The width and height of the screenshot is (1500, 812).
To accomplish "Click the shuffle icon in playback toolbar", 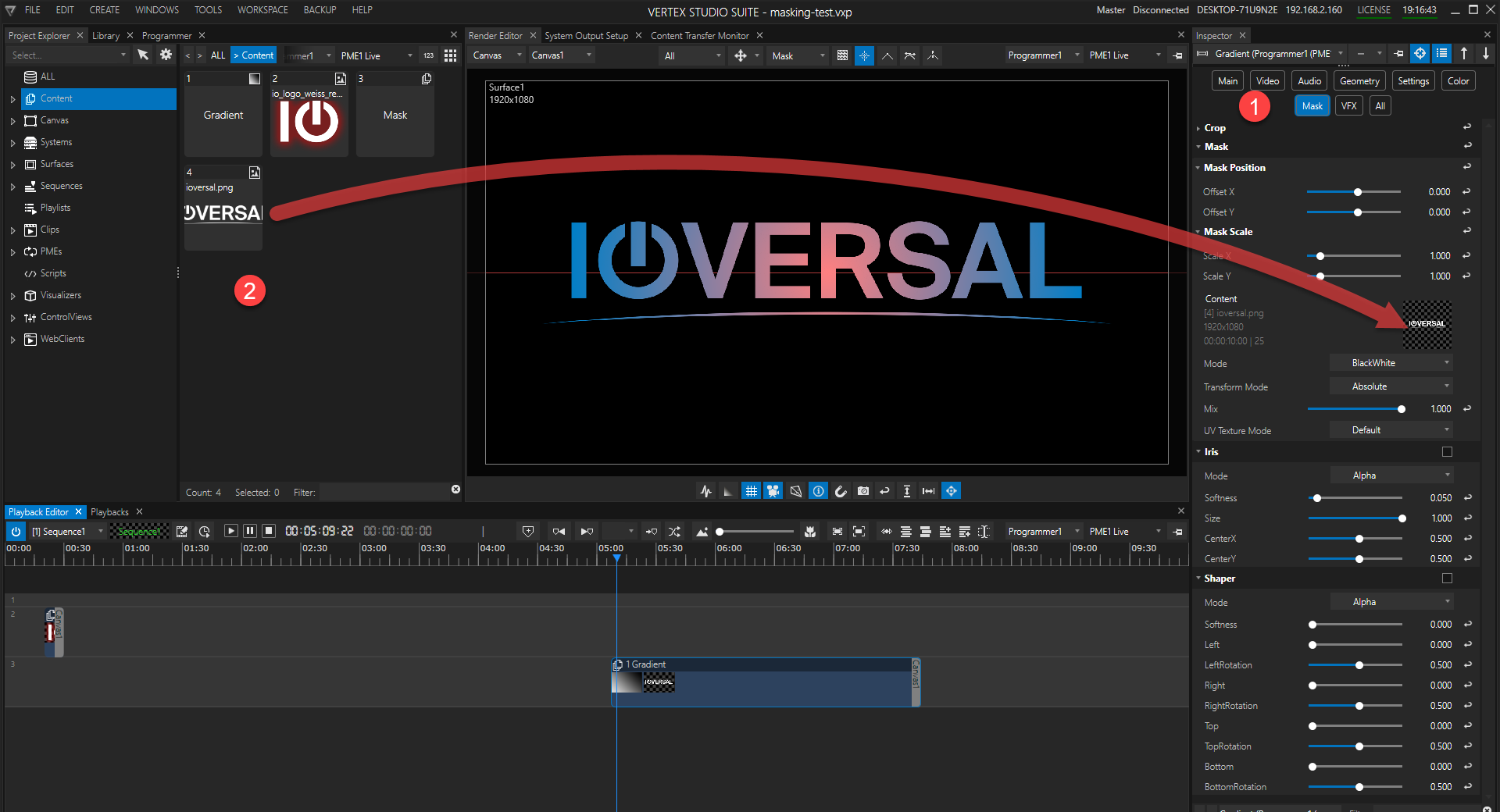I will [674, 532].
